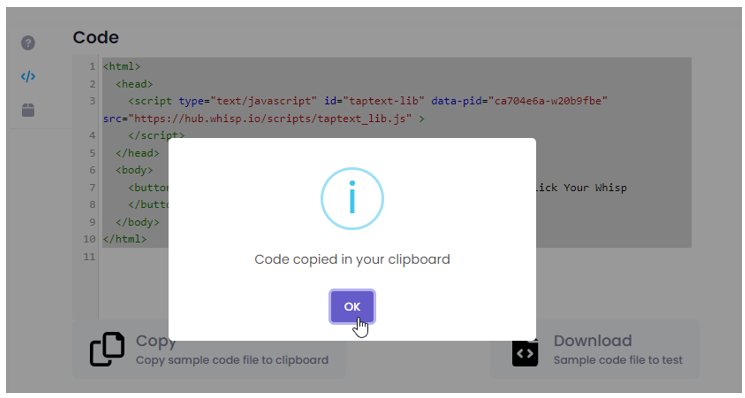This screenshot has height=398, width=745.
Task: Click the <body> opening tag line
Action: click(x=134, y=170)
